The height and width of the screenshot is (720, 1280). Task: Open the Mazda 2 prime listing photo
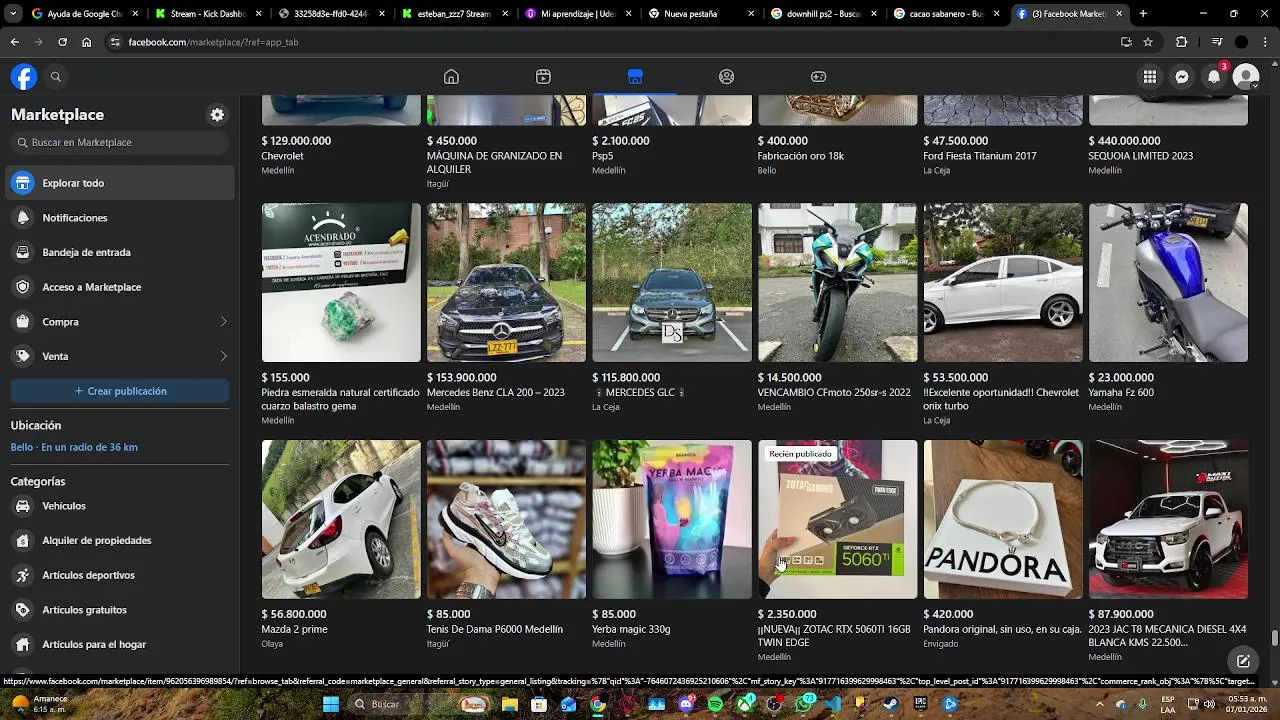click(341, 520)
